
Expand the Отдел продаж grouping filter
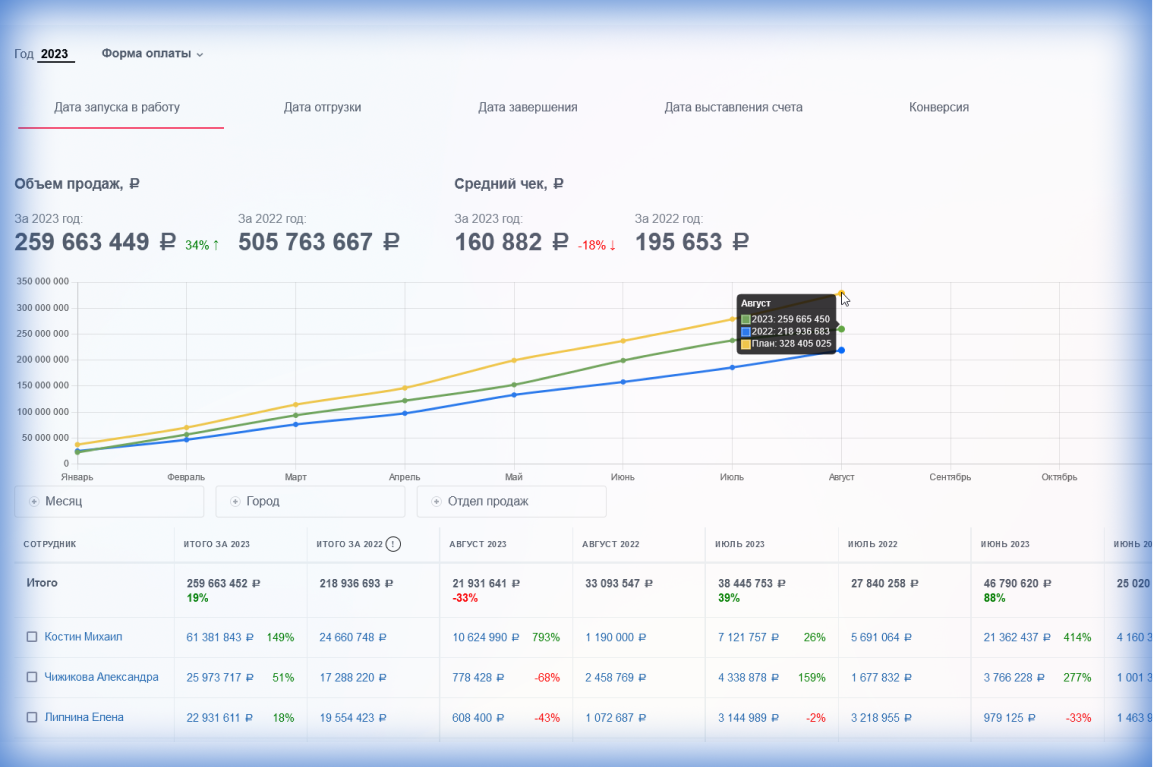pos(511,502)
